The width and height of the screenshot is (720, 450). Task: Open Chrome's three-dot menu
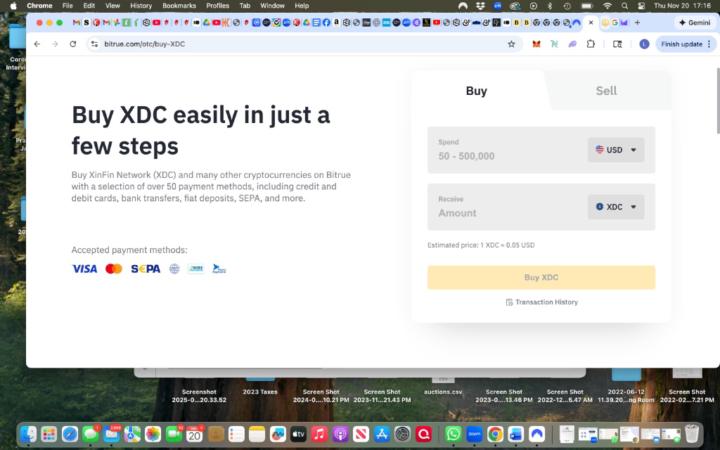[709, 44]
